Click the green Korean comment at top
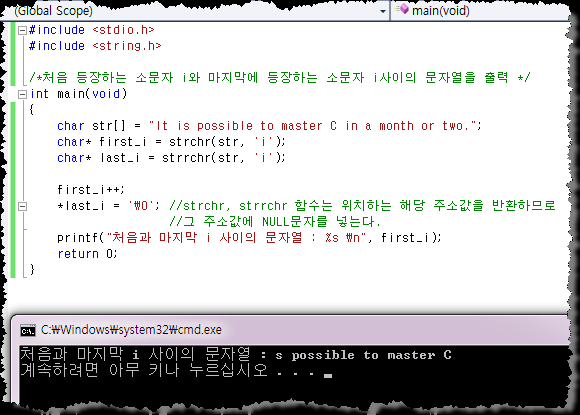 point(280,78)
